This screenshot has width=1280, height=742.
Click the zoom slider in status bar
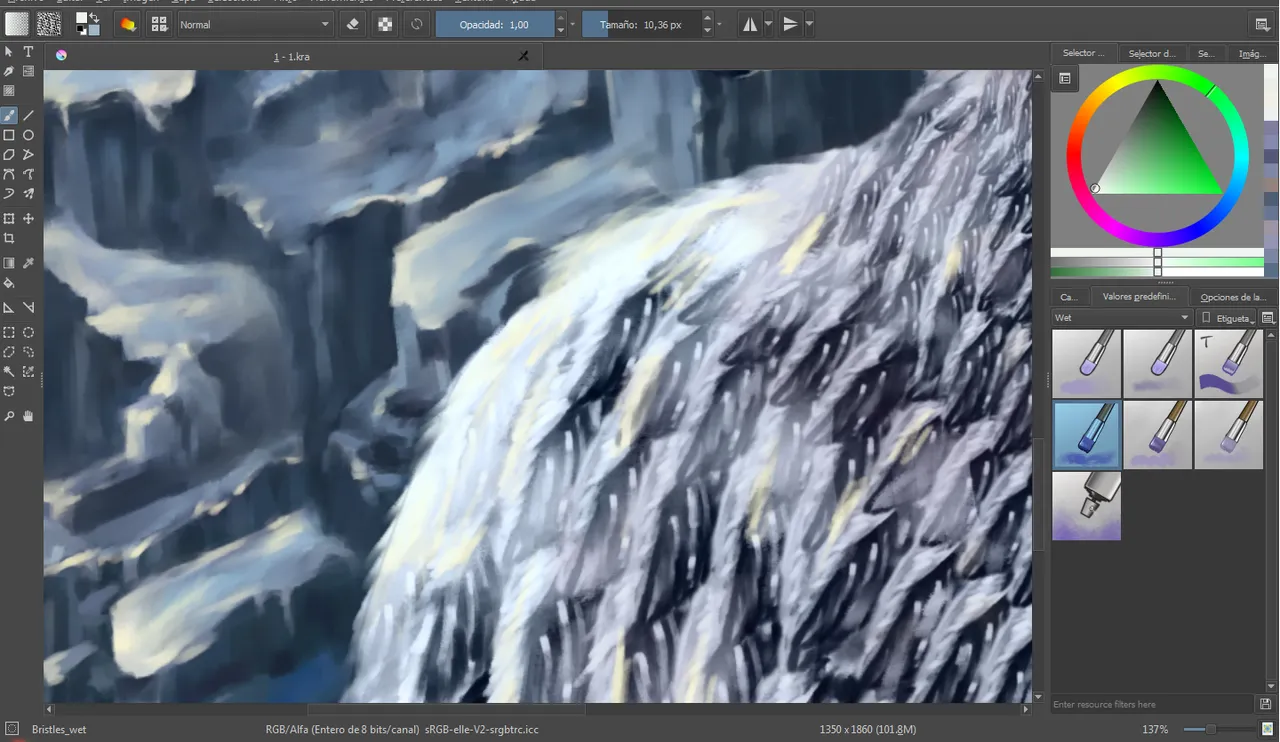pyautogui.click(x=1218, y=729)
